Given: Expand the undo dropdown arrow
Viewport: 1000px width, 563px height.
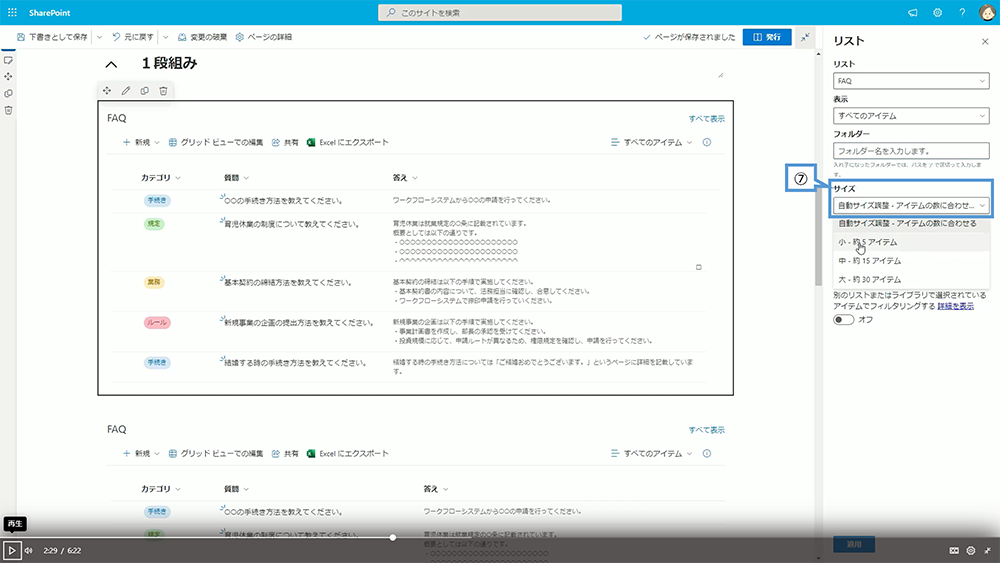Looking at the screenshot, I should [166, 37].
